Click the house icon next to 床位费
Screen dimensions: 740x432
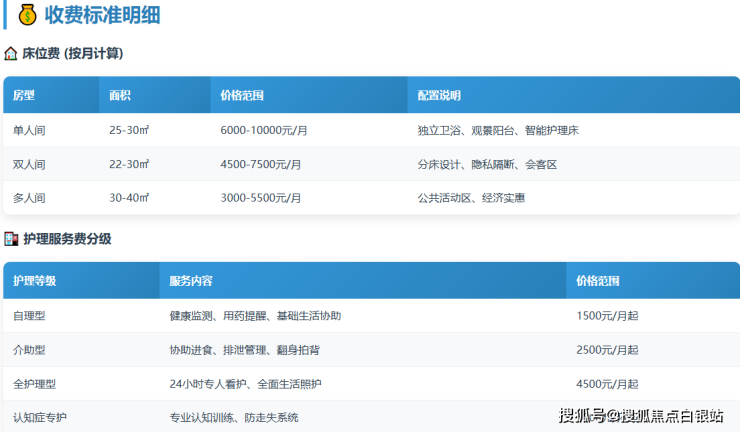coord(11,53)
